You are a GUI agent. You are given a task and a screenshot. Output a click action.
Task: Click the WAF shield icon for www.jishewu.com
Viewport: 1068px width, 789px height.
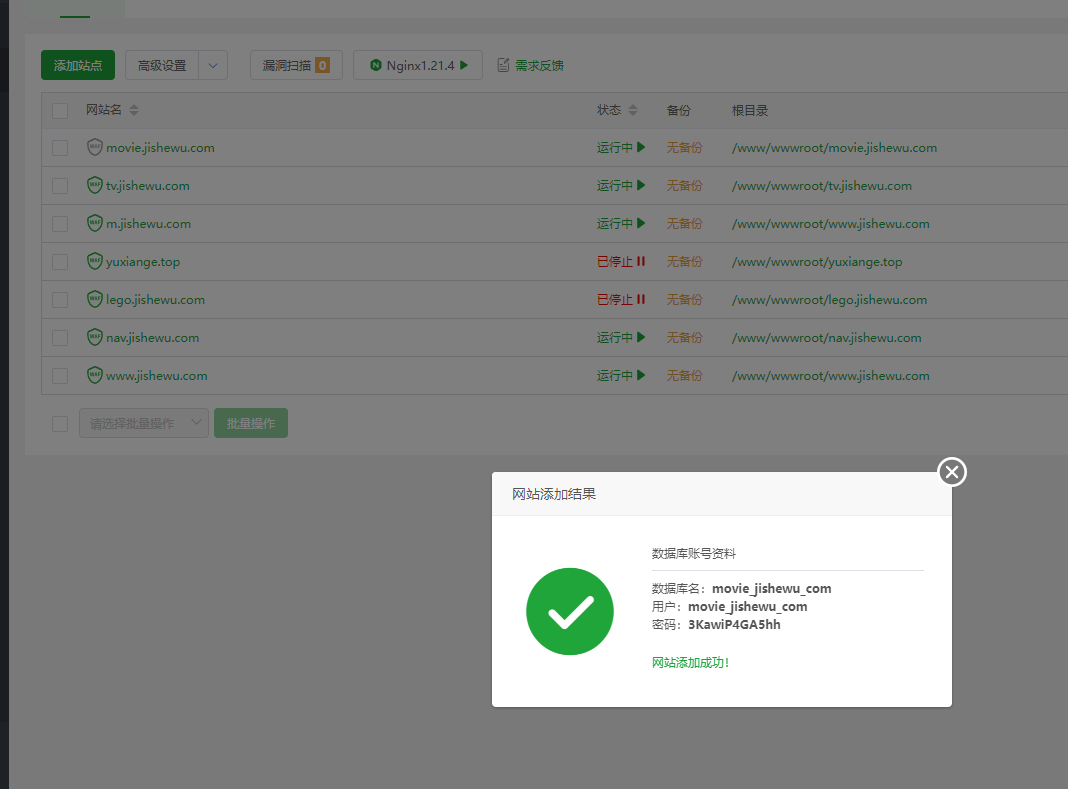[95, 375]
